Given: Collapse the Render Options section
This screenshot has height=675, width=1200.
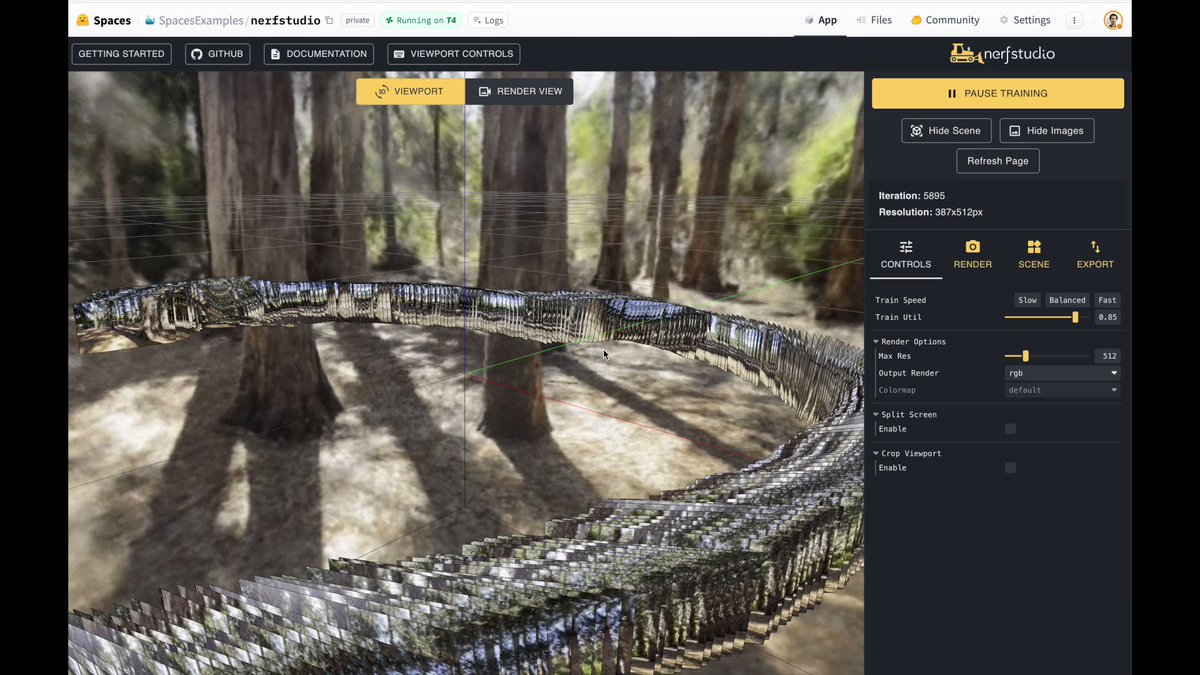Looking at the screenshot, I should click(910, 342).
